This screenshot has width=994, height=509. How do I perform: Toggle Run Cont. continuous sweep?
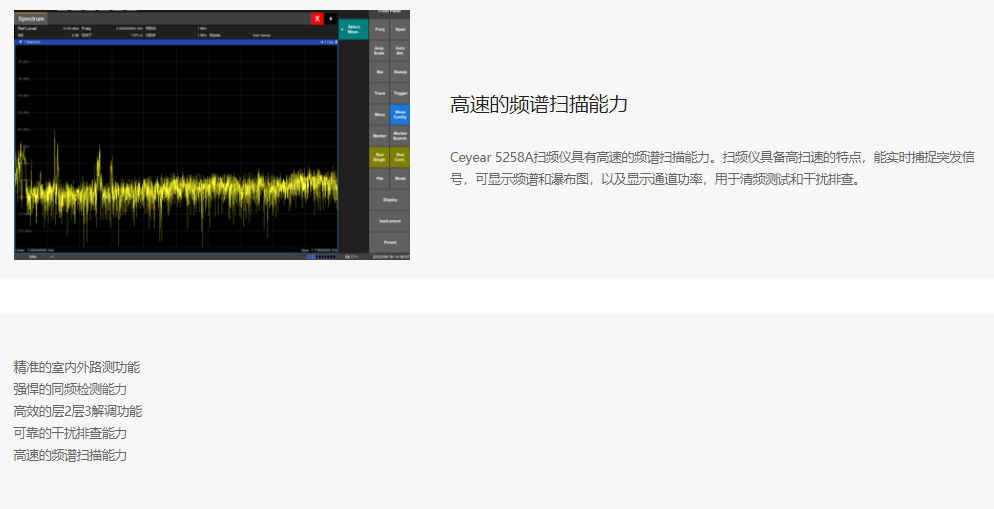point(400,157)
